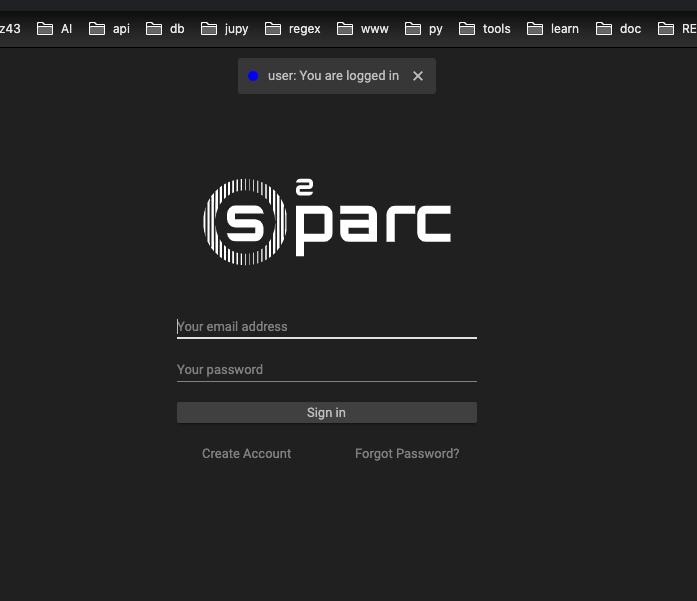Open the jupy bookmarks folder
The width and height of the screenshot is (697, 601).
(x=224, y=29)
